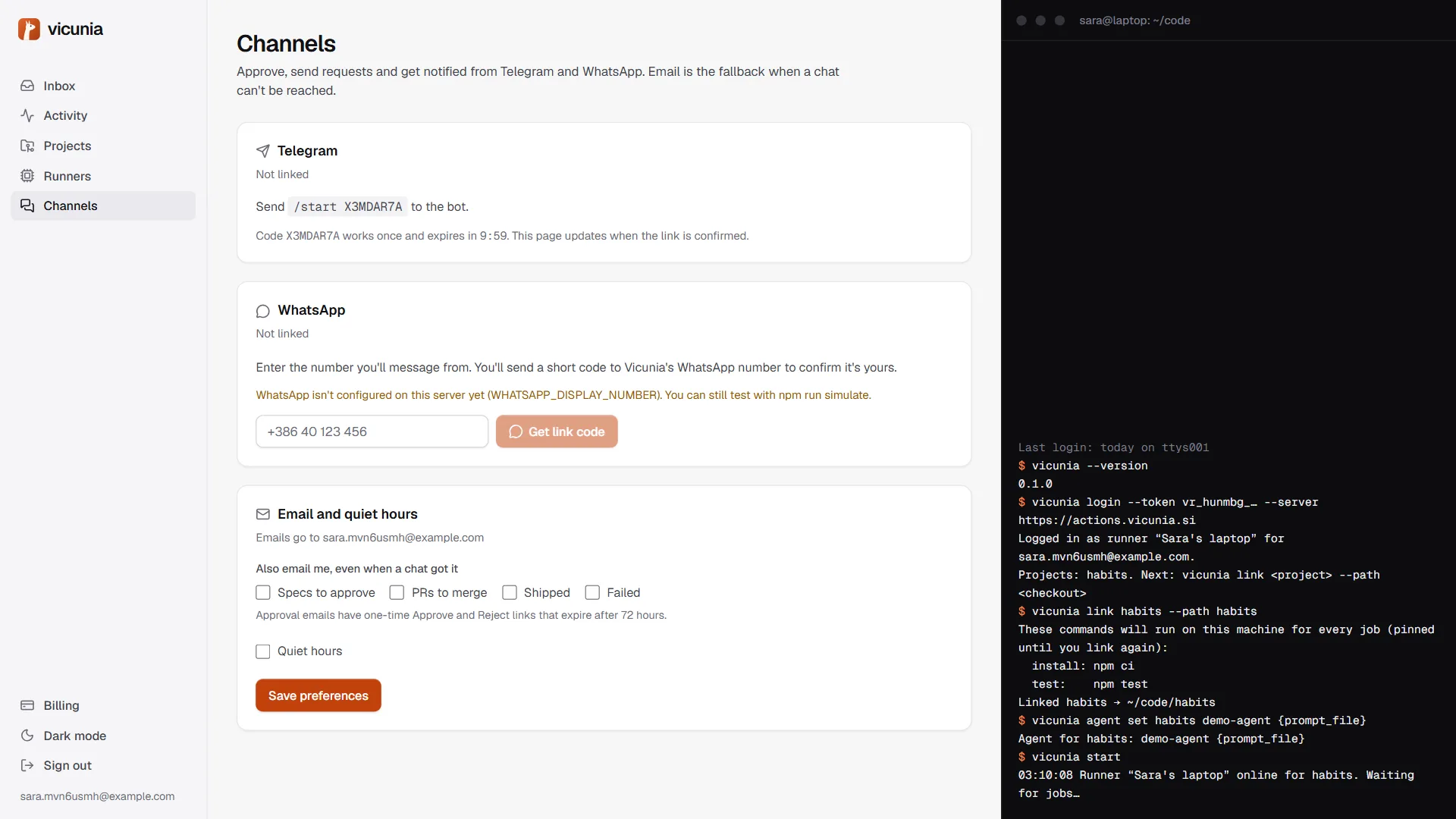Click the terminal's first window control dot
1456x819 pixels.
[1021, 20]
